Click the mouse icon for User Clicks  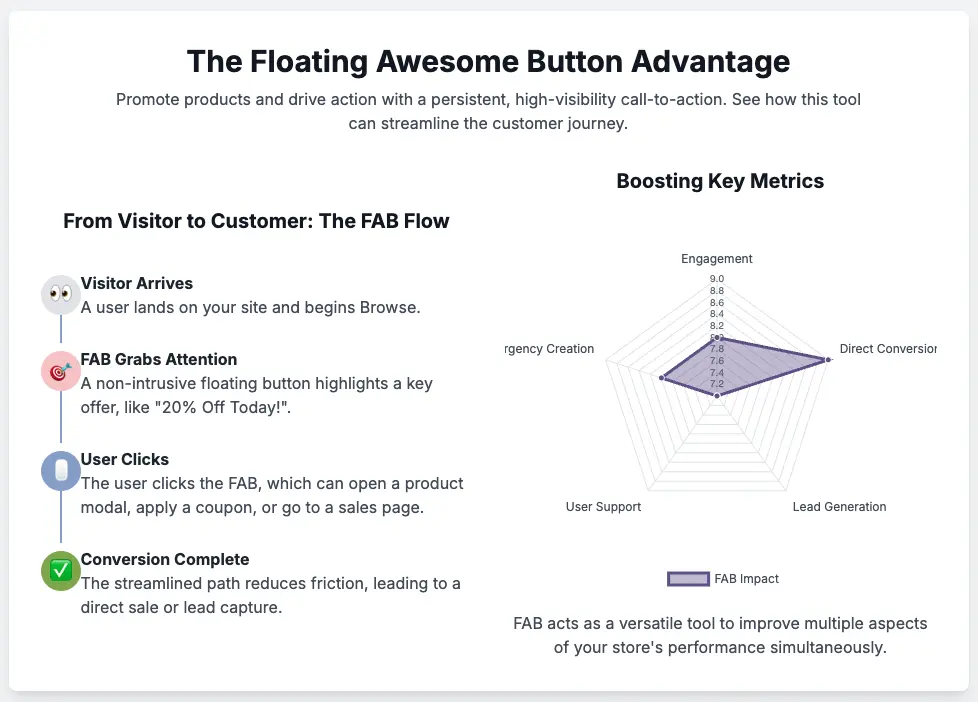[x=61, y=471]
